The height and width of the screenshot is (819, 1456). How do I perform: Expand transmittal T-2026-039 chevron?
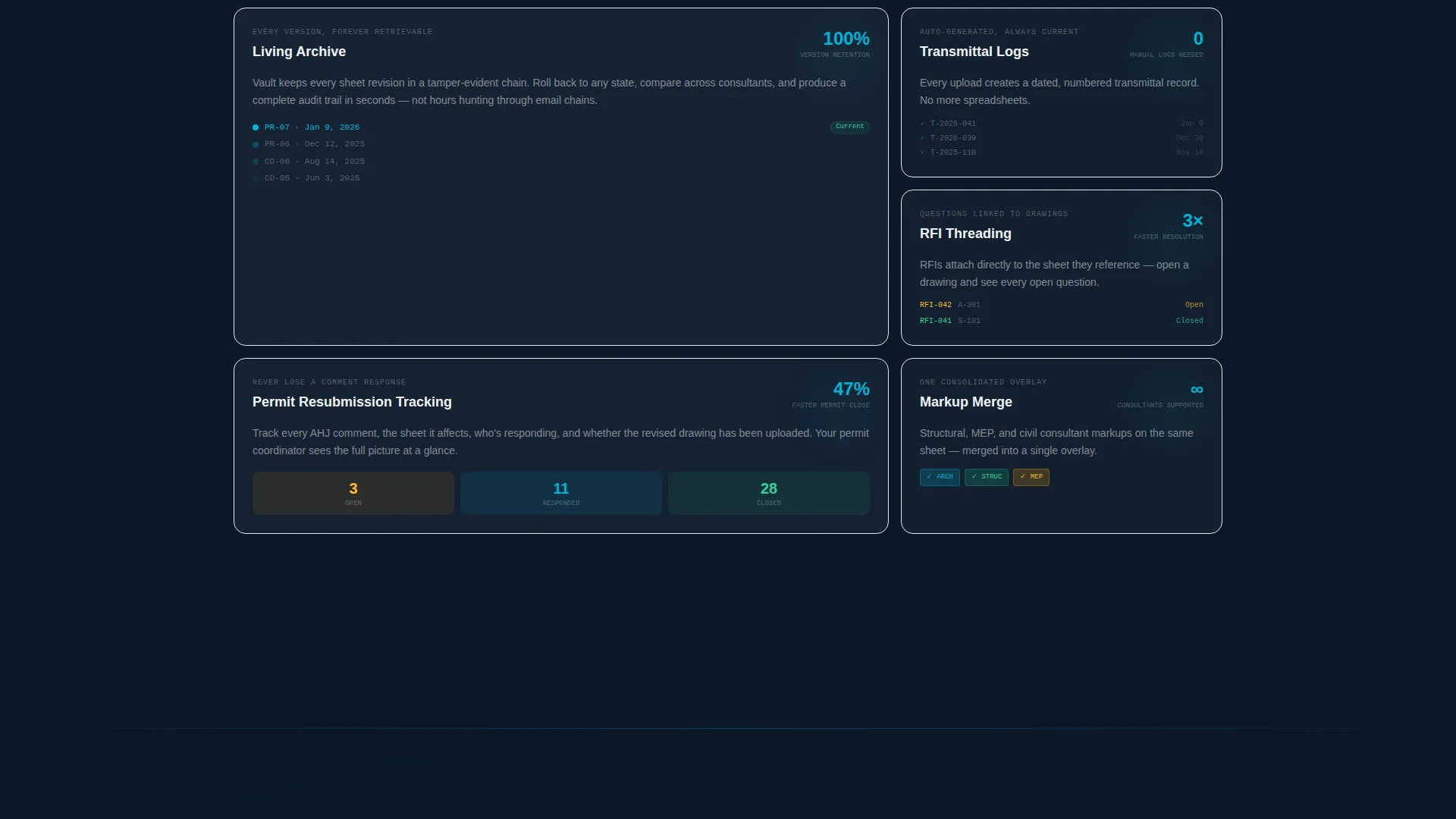click(922, 138)
